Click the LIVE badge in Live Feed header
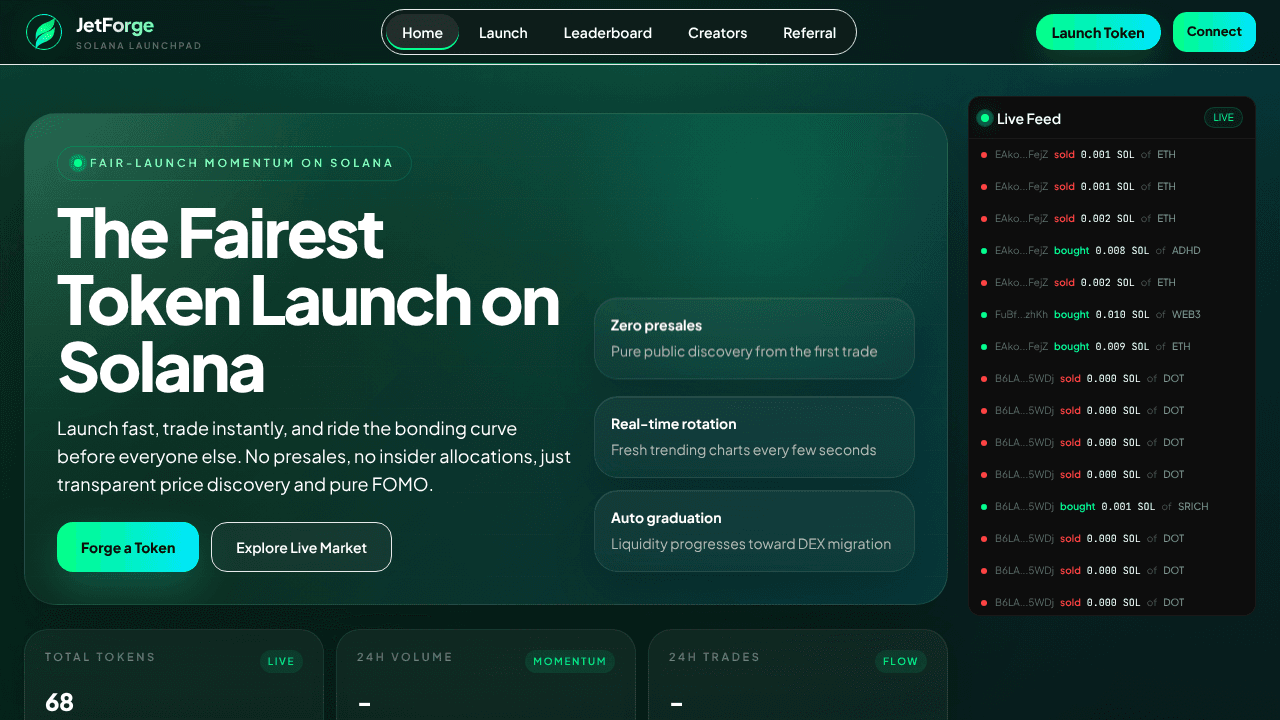 tap(1223, 118)
